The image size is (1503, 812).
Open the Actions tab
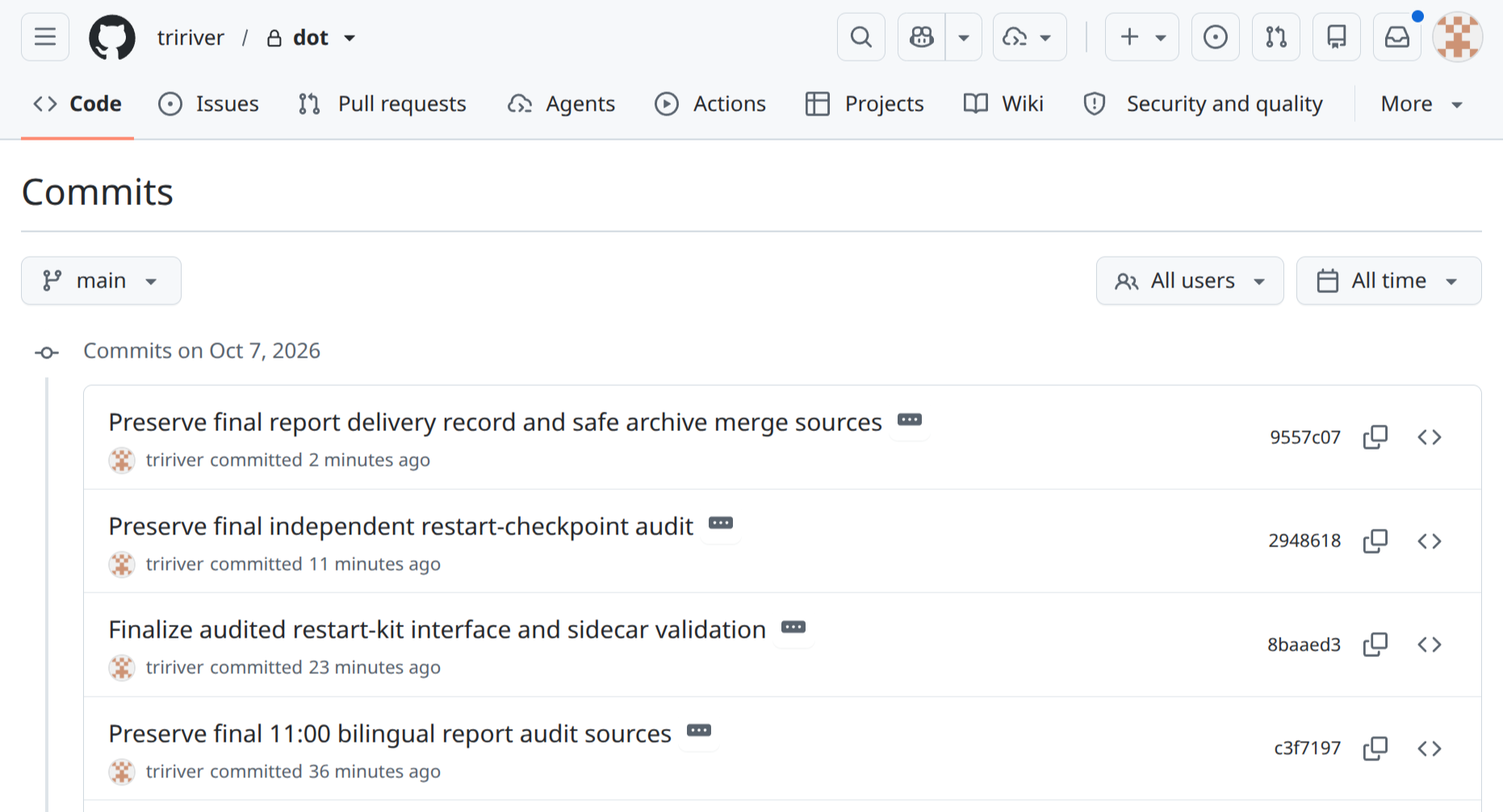tap(710, 103)
